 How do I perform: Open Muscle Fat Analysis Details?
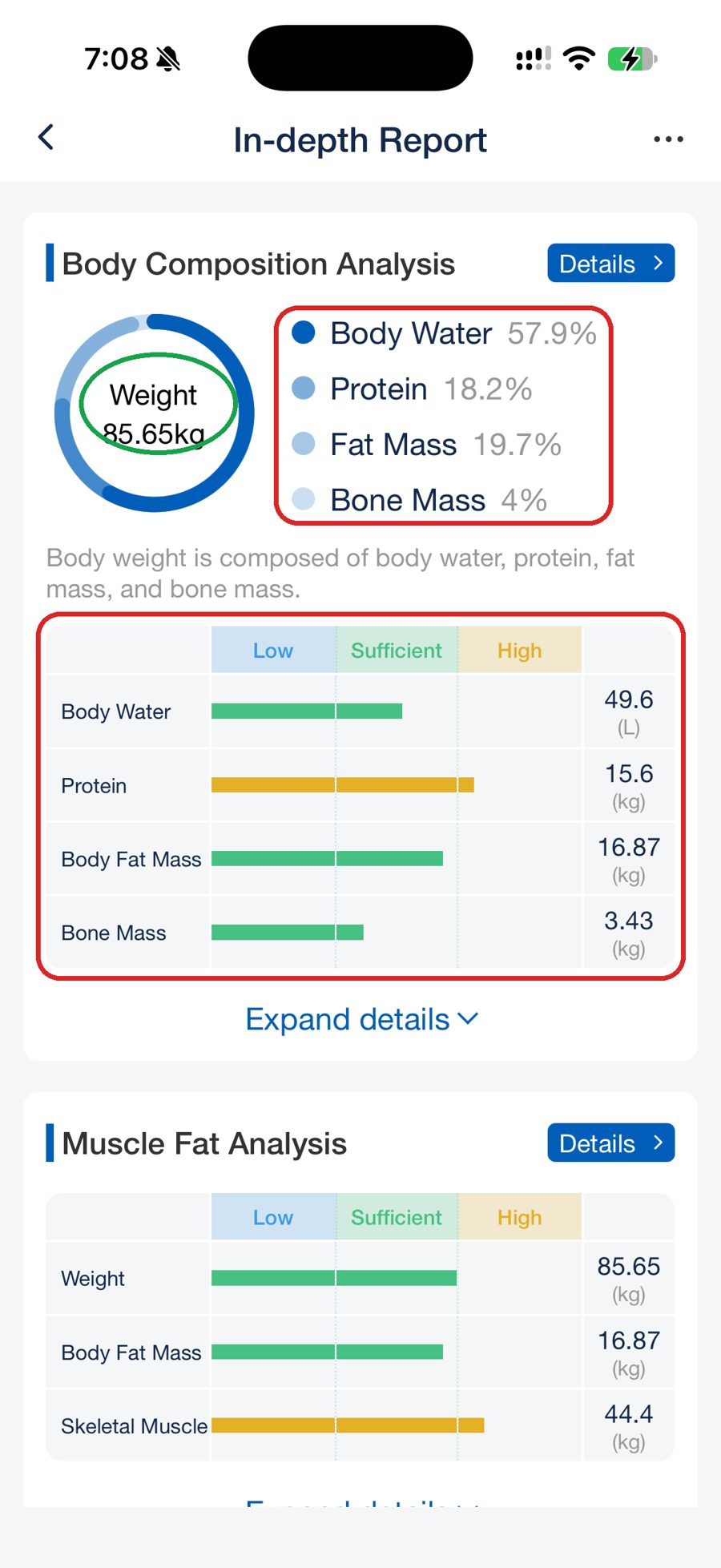click(x=611, y=1143)
